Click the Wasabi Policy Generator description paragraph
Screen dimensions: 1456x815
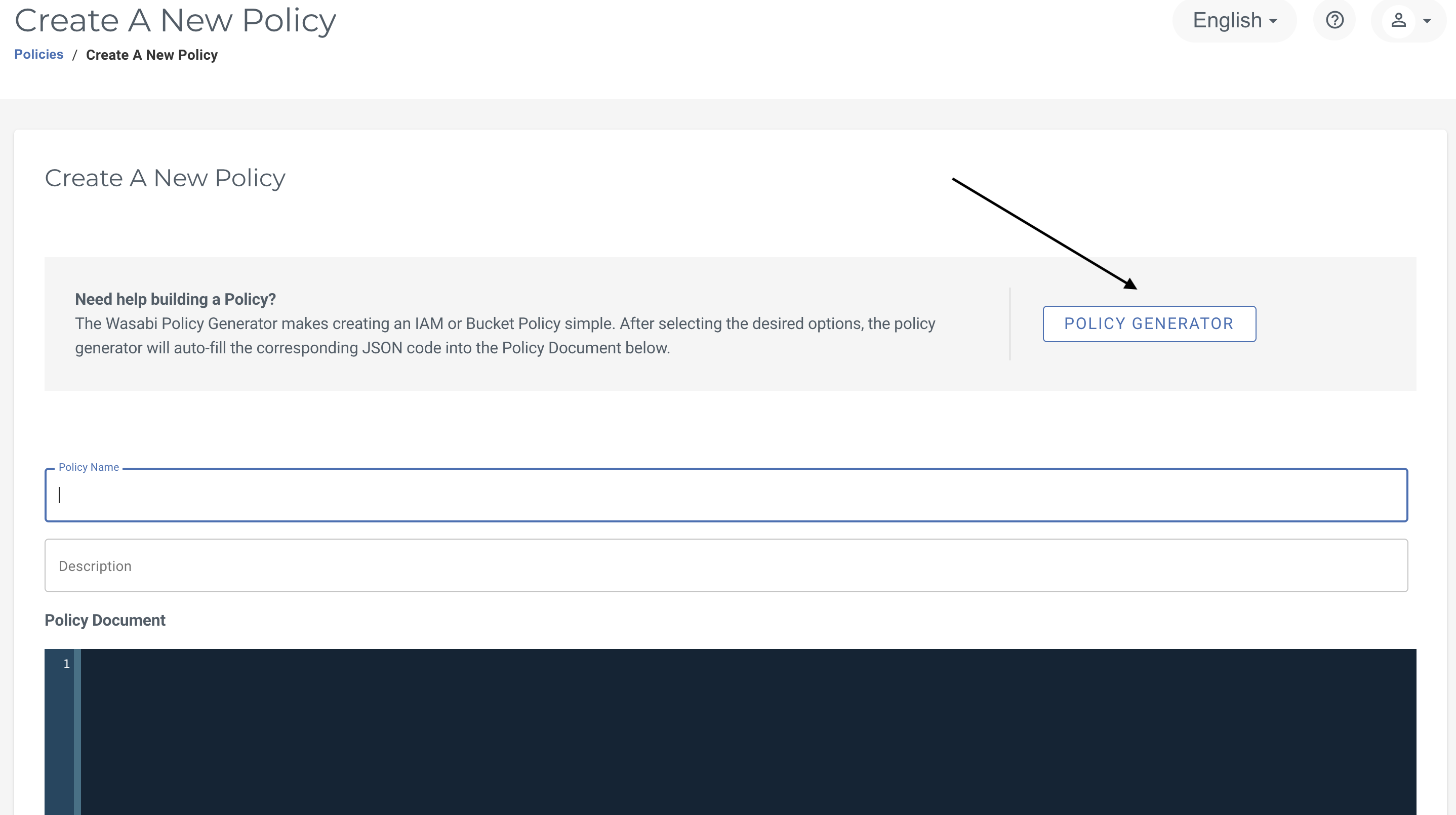(x=505, y=336)
